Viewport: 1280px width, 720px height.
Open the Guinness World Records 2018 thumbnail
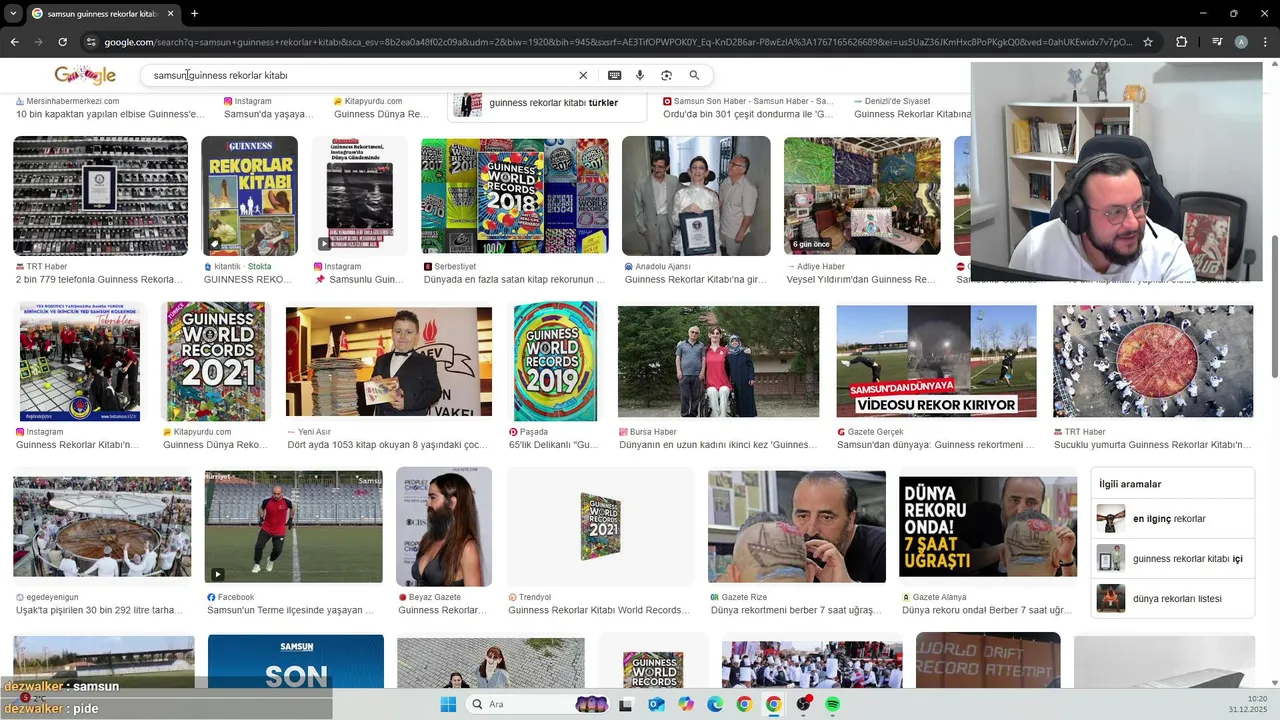pos(515,196)
